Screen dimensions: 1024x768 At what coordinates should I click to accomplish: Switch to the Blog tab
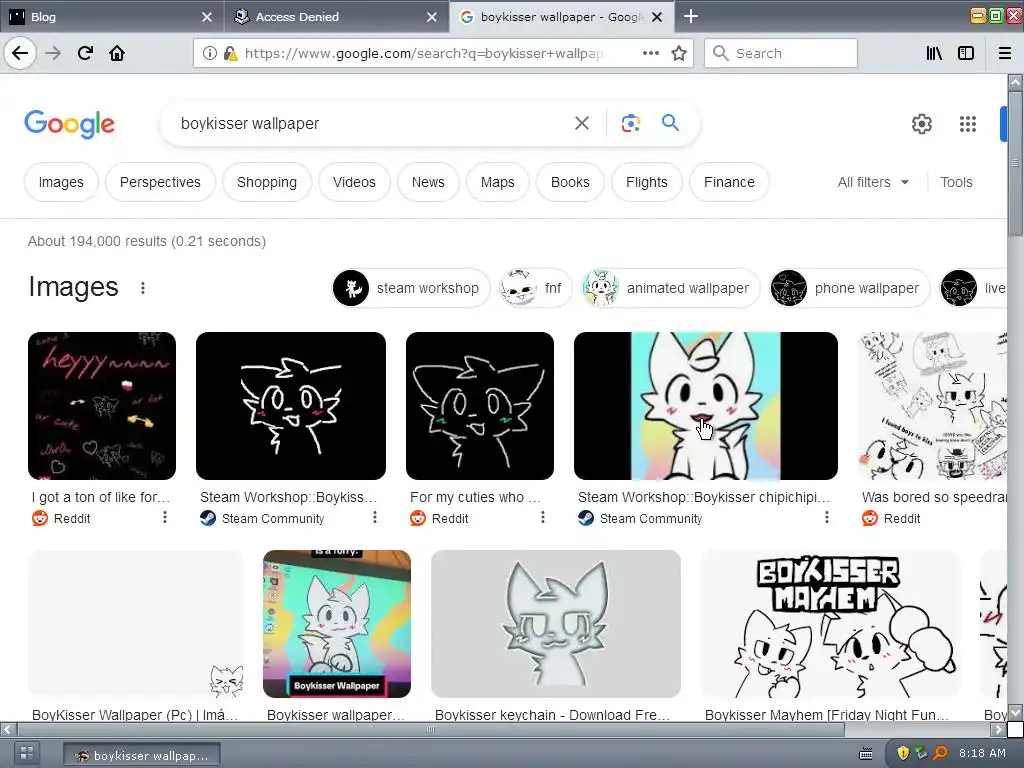[x=111, y=17]
